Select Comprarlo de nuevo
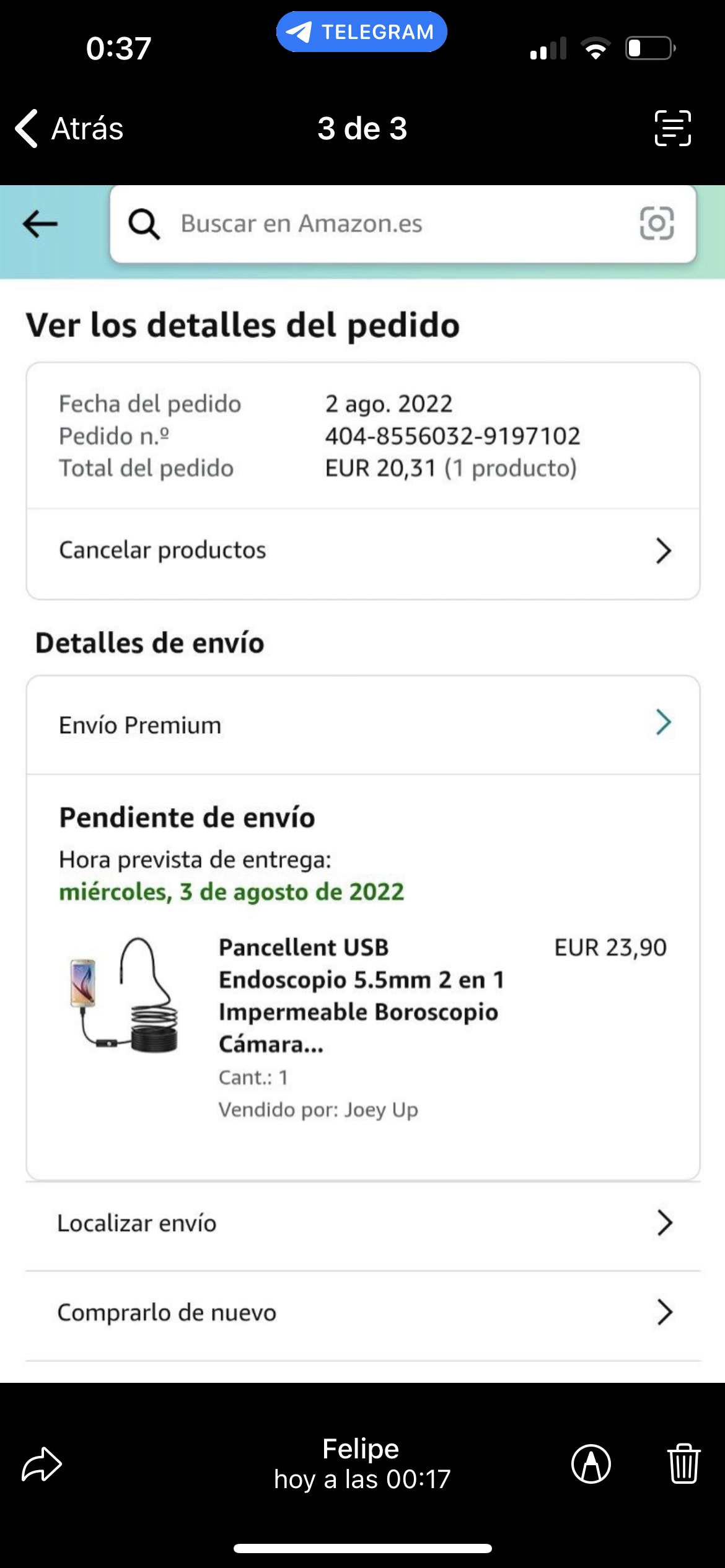 click(x=363, y=1312)
